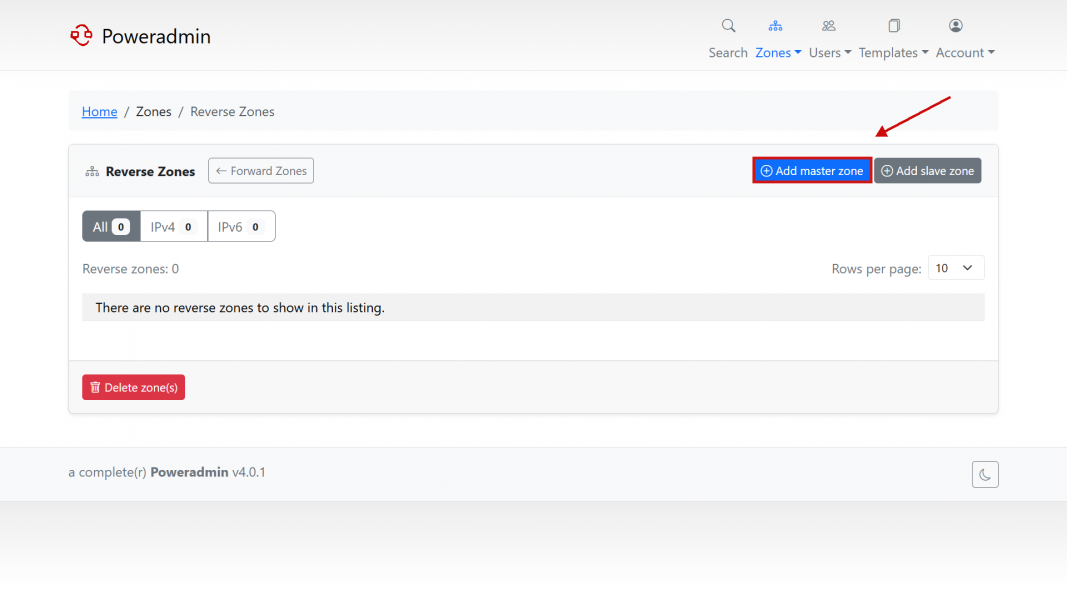The width and height of the screenshot is (1067, 600).
Task: Click the Reverse Zones heading icon
Action: [92, 172]
